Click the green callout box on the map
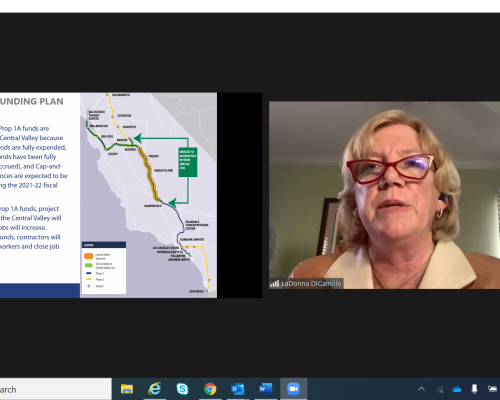Image resolution: width=500 pixels, height=400 pixels. pyautogui.click(x=188, y=162)
